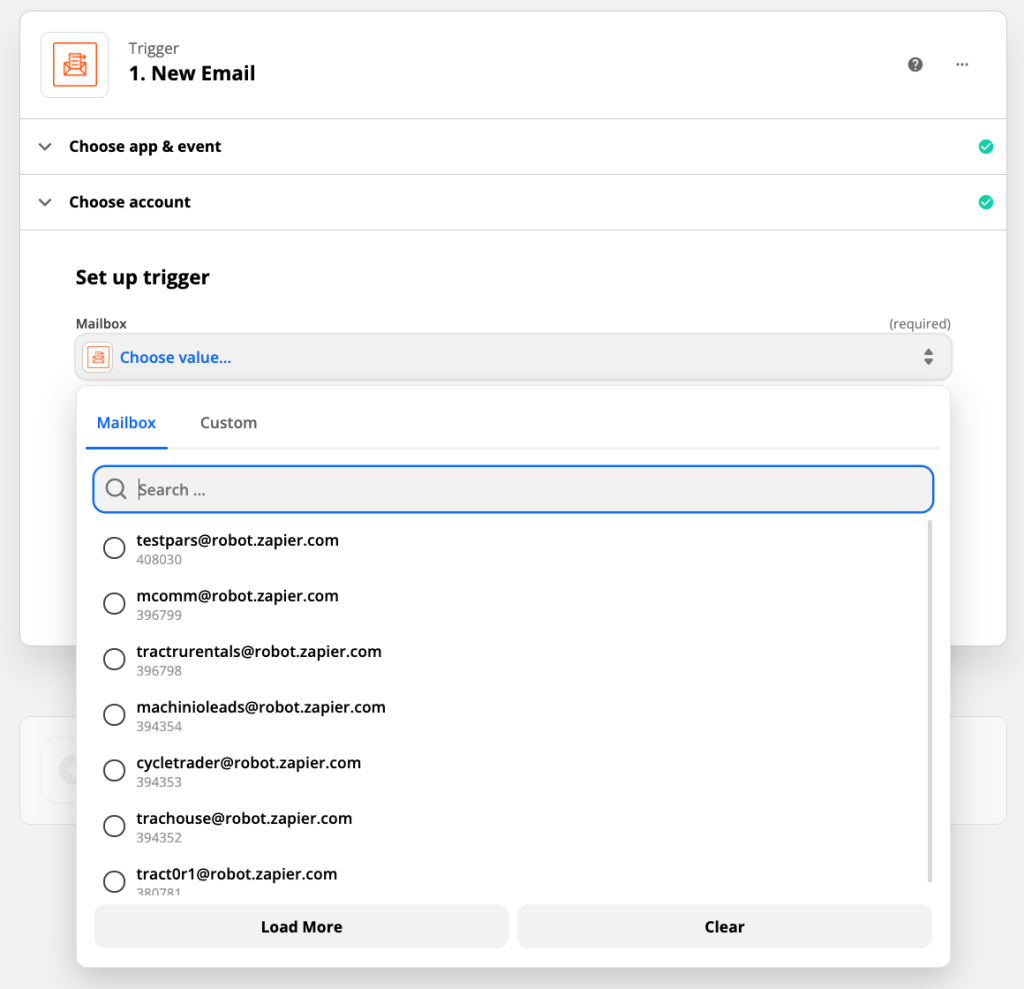The height and width of the screenshot is (989, 1024).
Task: Click the Email Parser trigger app icon
Action: point(74,65)
